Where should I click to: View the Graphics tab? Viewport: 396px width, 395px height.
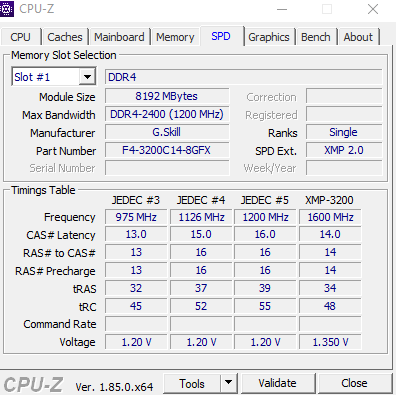(269, 37)
